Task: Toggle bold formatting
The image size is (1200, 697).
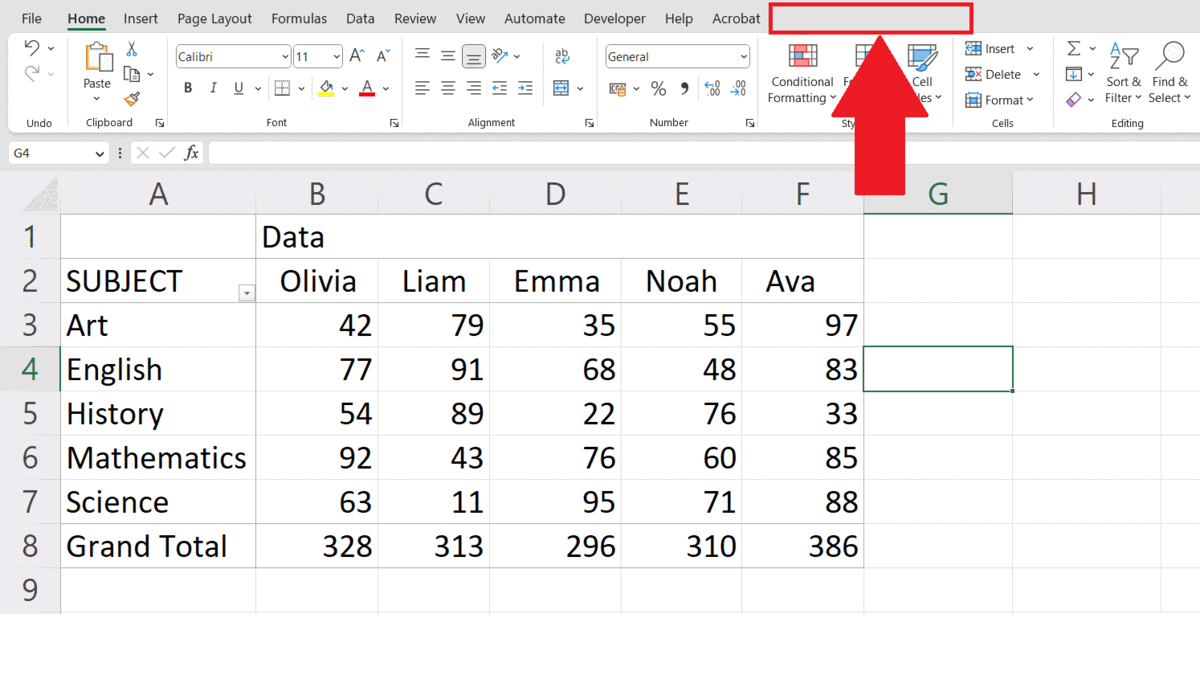Action: point(187,88)
